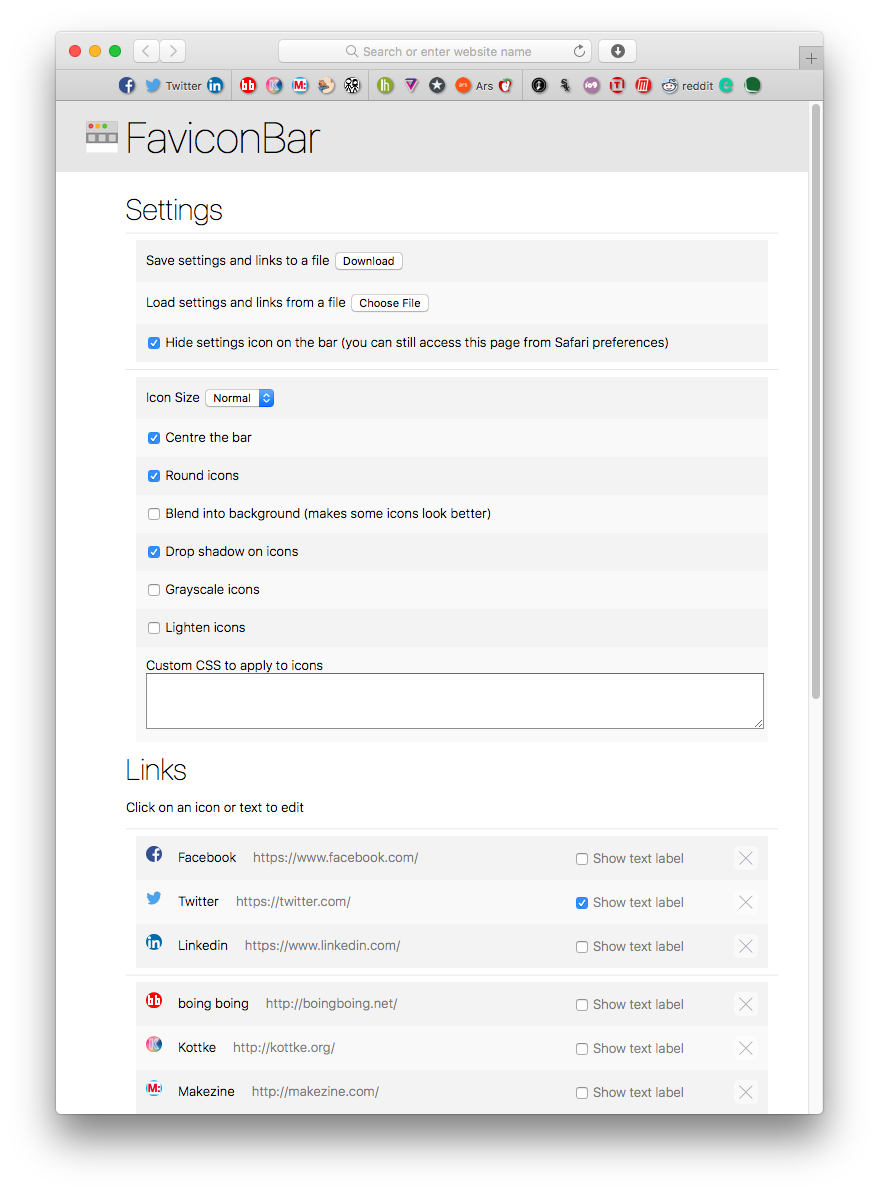This screenshot has width=879, height=1194.
Task: Open the red apple favicon in the bar
Action: tap(506, 85)
